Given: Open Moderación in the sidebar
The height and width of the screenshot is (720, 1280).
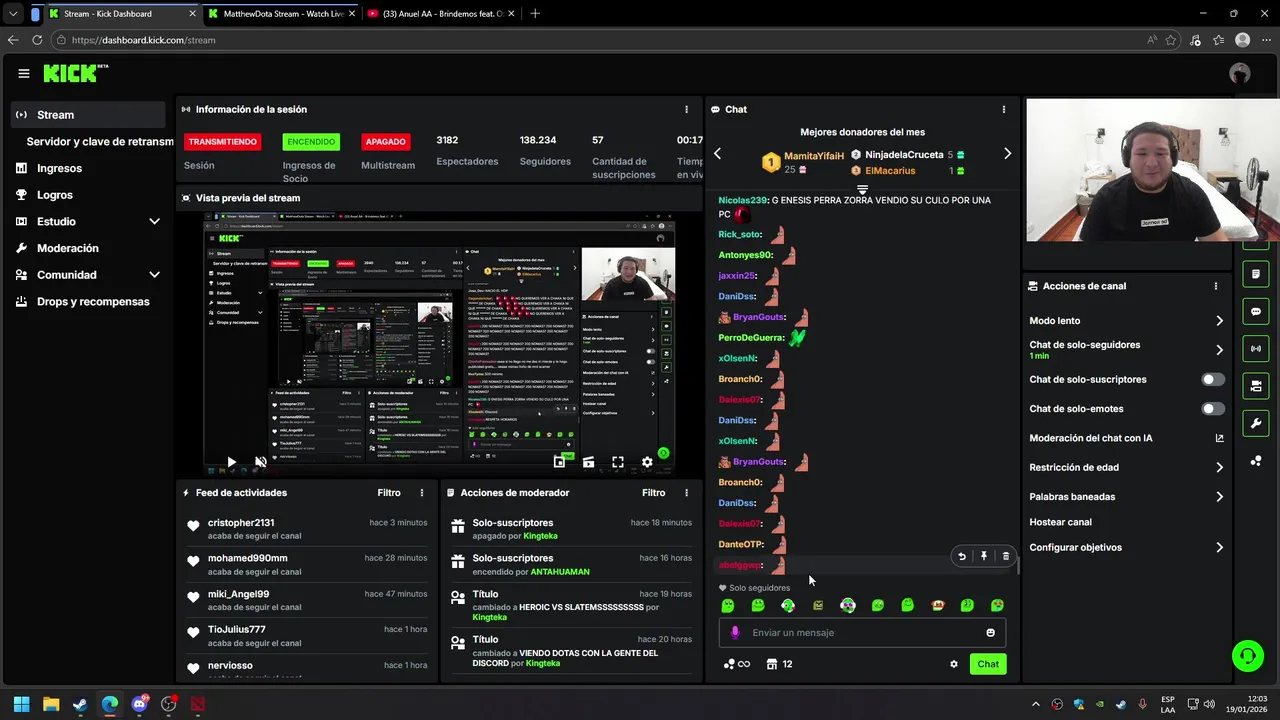Looking at the screenshot, I should [68, 248].
